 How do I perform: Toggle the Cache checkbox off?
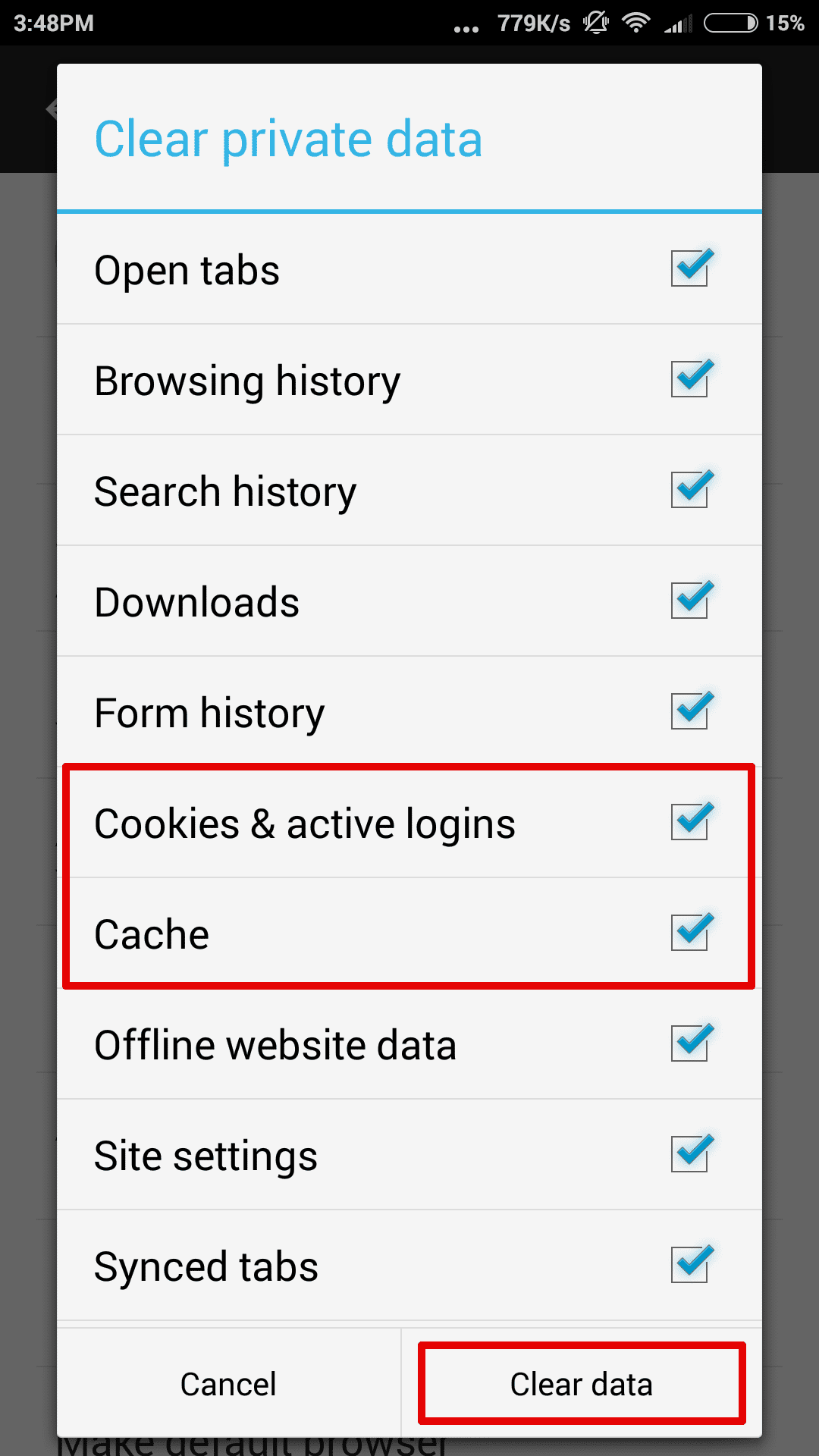(x=689, y=933)
